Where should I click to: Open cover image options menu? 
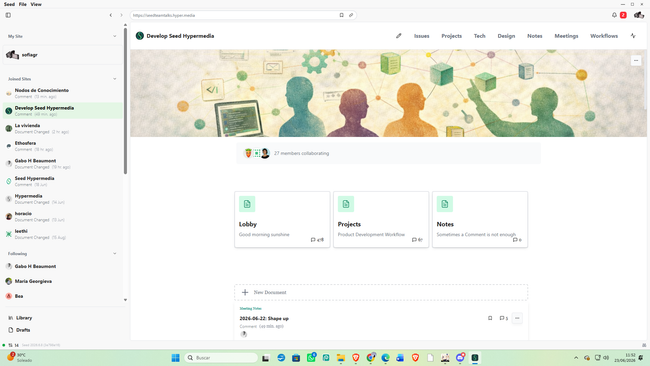pos(636,61)
